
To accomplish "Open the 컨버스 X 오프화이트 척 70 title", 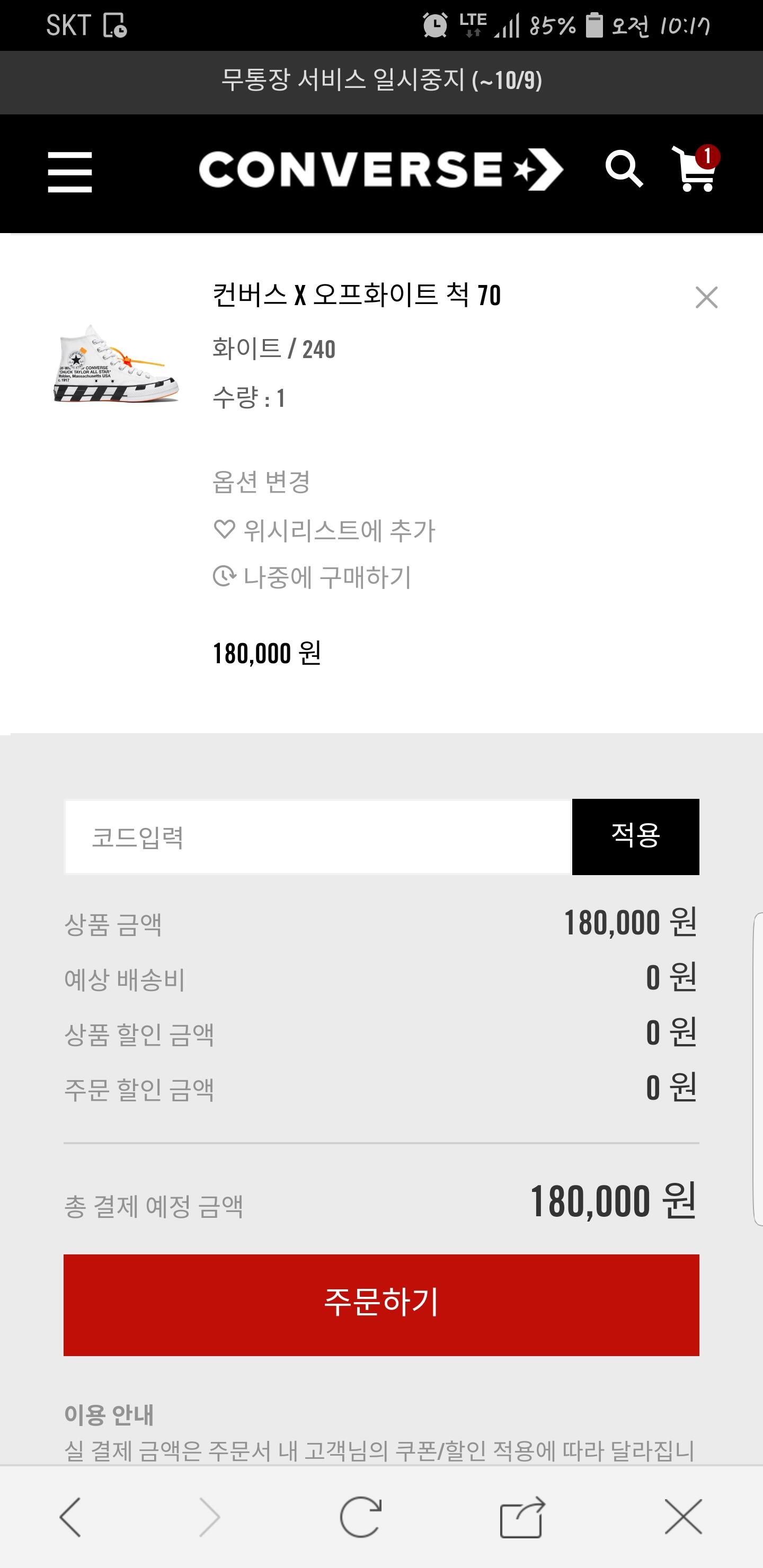I will [356, 295].
